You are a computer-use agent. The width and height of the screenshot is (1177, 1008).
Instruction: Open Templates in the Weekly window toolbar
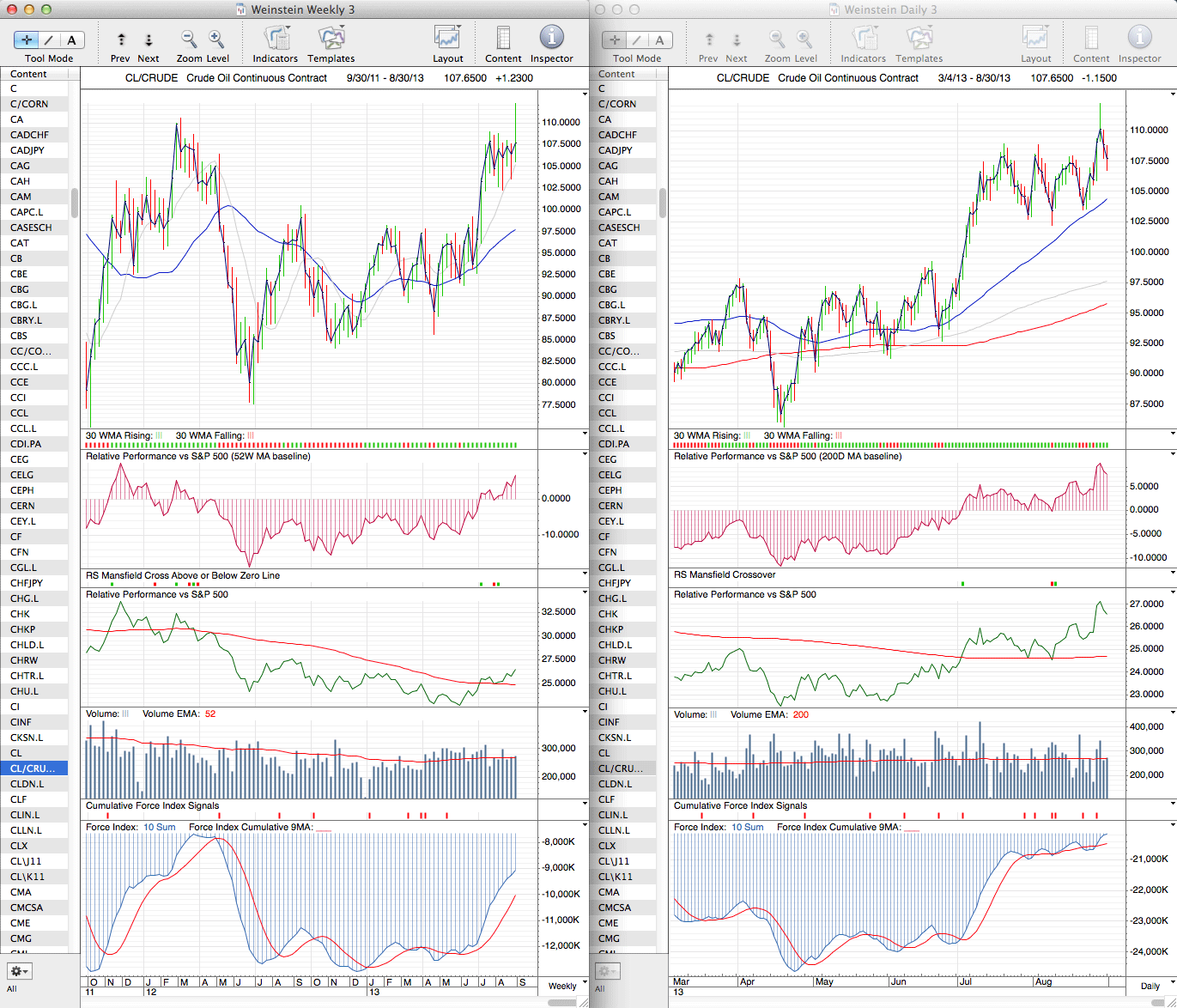click(x=331, y=39)
